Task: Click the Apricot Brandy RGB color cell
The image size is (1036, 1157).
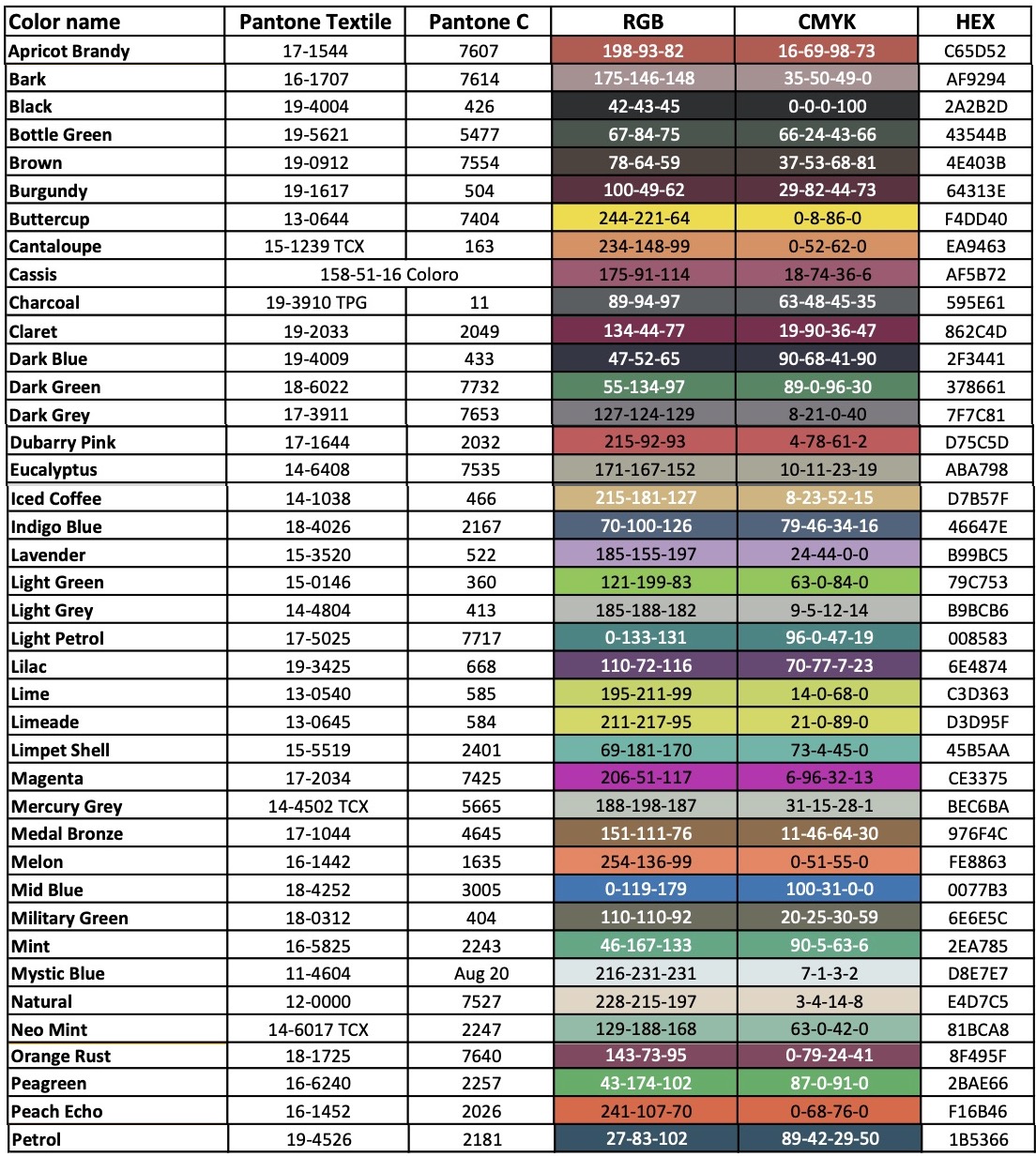Action: (643, 51)
